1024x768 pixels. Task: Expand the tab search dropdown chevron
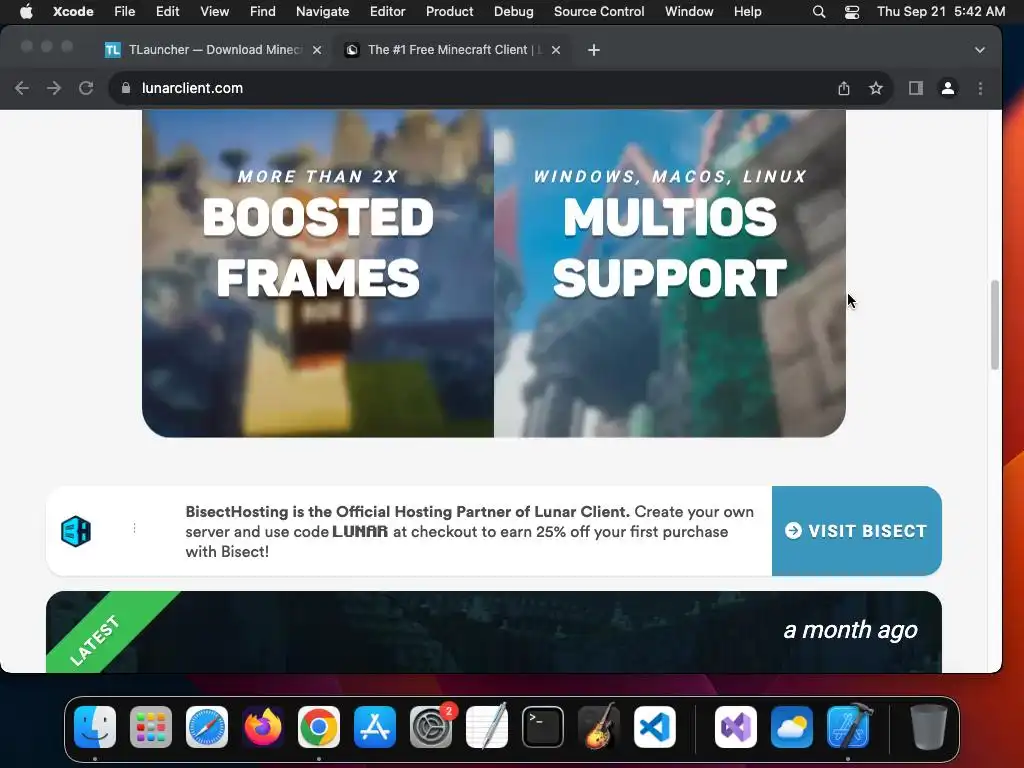point(980,50)
